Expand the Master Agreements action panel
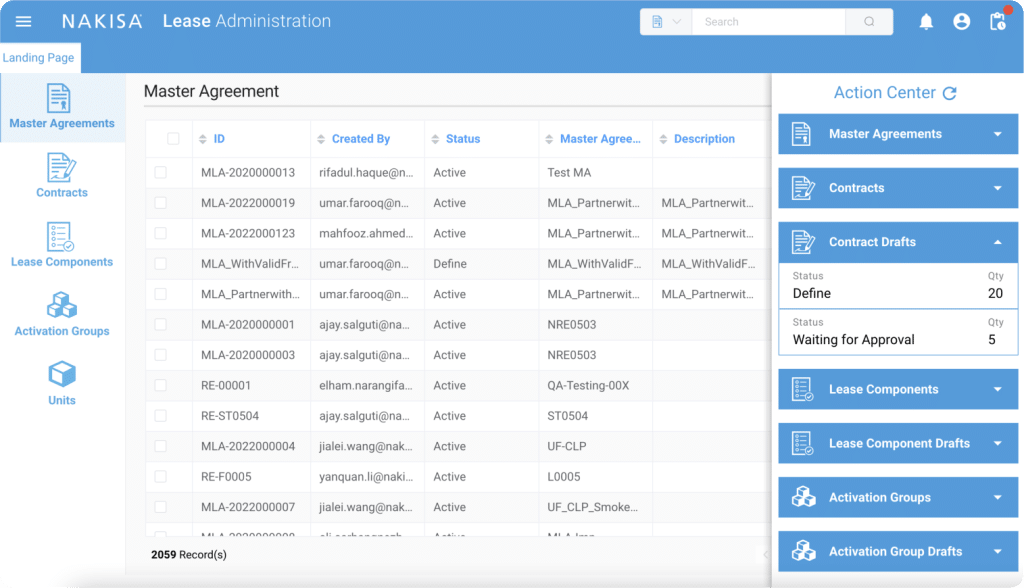The image size is (1024, 588). pyautogui.click(x=897, y=134)
